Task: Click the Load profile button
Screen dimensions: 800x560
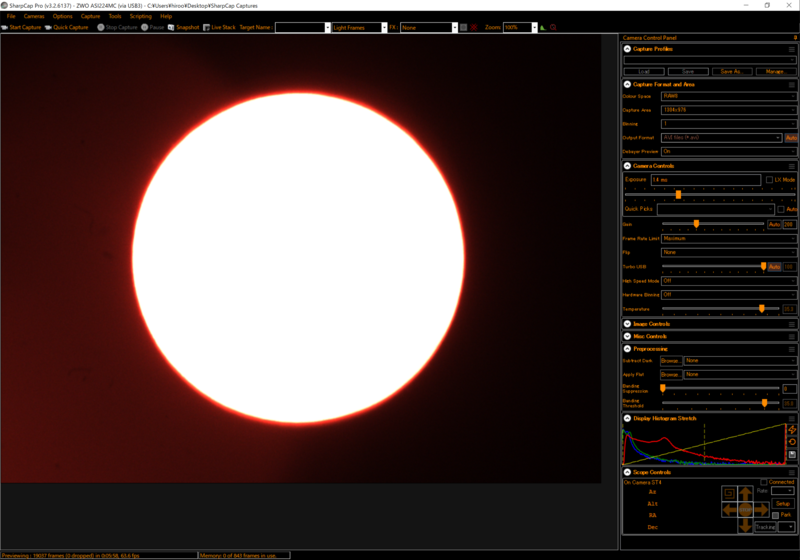Action: (x=644, y=71)
